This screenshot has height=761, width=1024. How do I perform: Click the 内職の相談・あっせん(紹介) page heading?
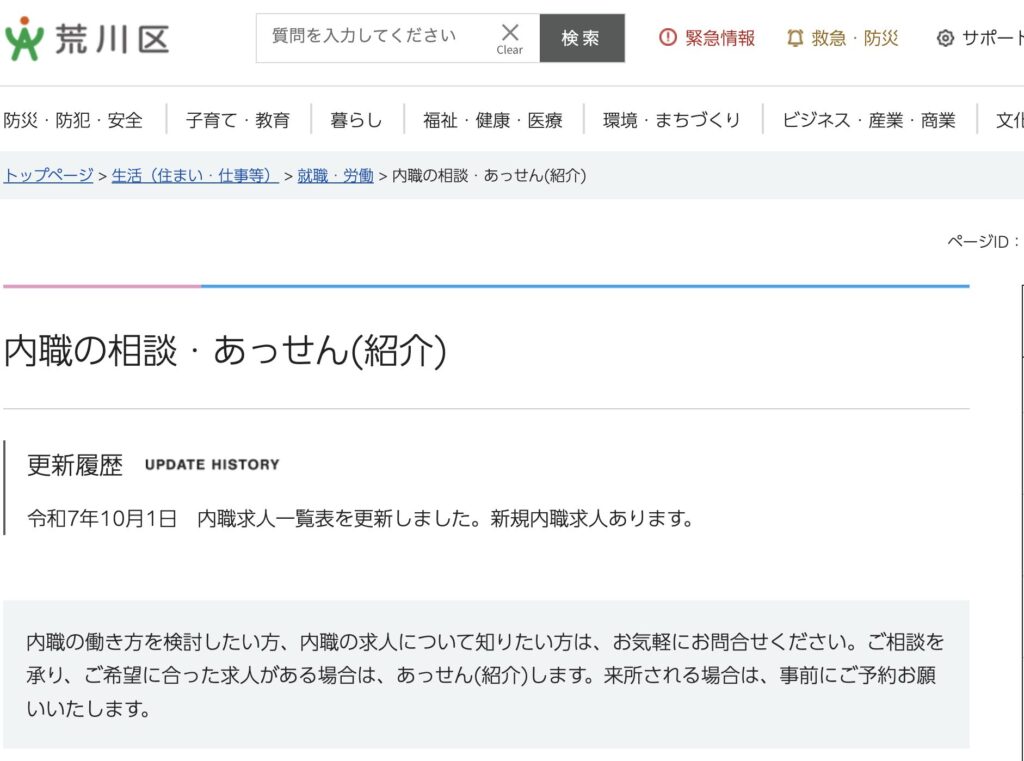[225, 352]
